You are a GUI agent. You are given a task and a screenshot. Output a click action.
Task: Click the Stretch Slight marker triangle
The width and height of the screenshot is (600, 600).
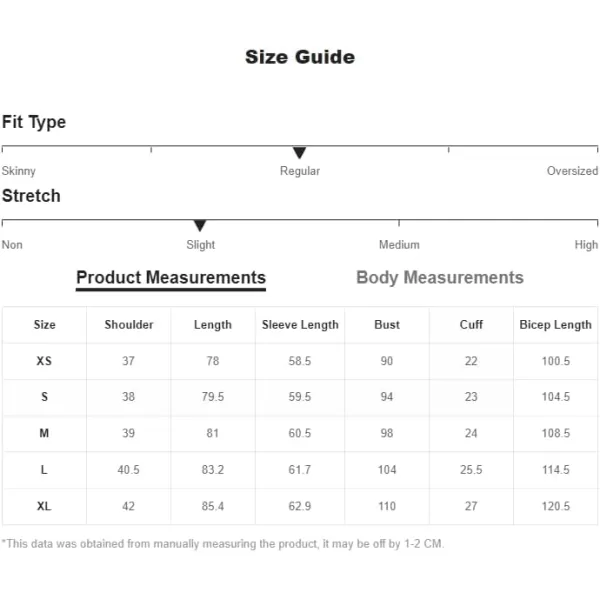click(200, 226)
